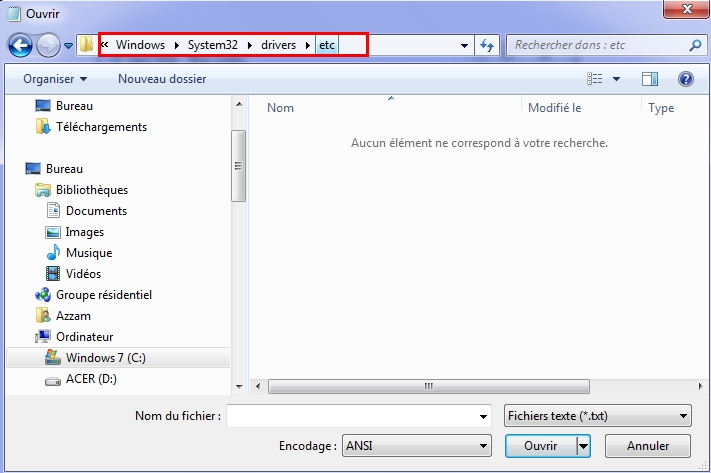This screenshot has height=473, width=711.
Task: Select Windows in the address path
Action: click(140, 45)
